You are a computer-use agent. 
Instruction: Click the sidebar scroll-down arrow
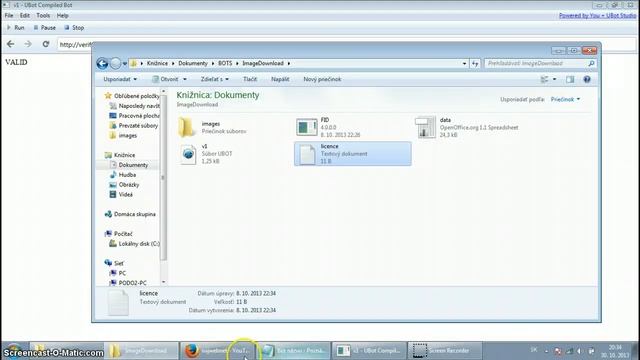(163, 282)
